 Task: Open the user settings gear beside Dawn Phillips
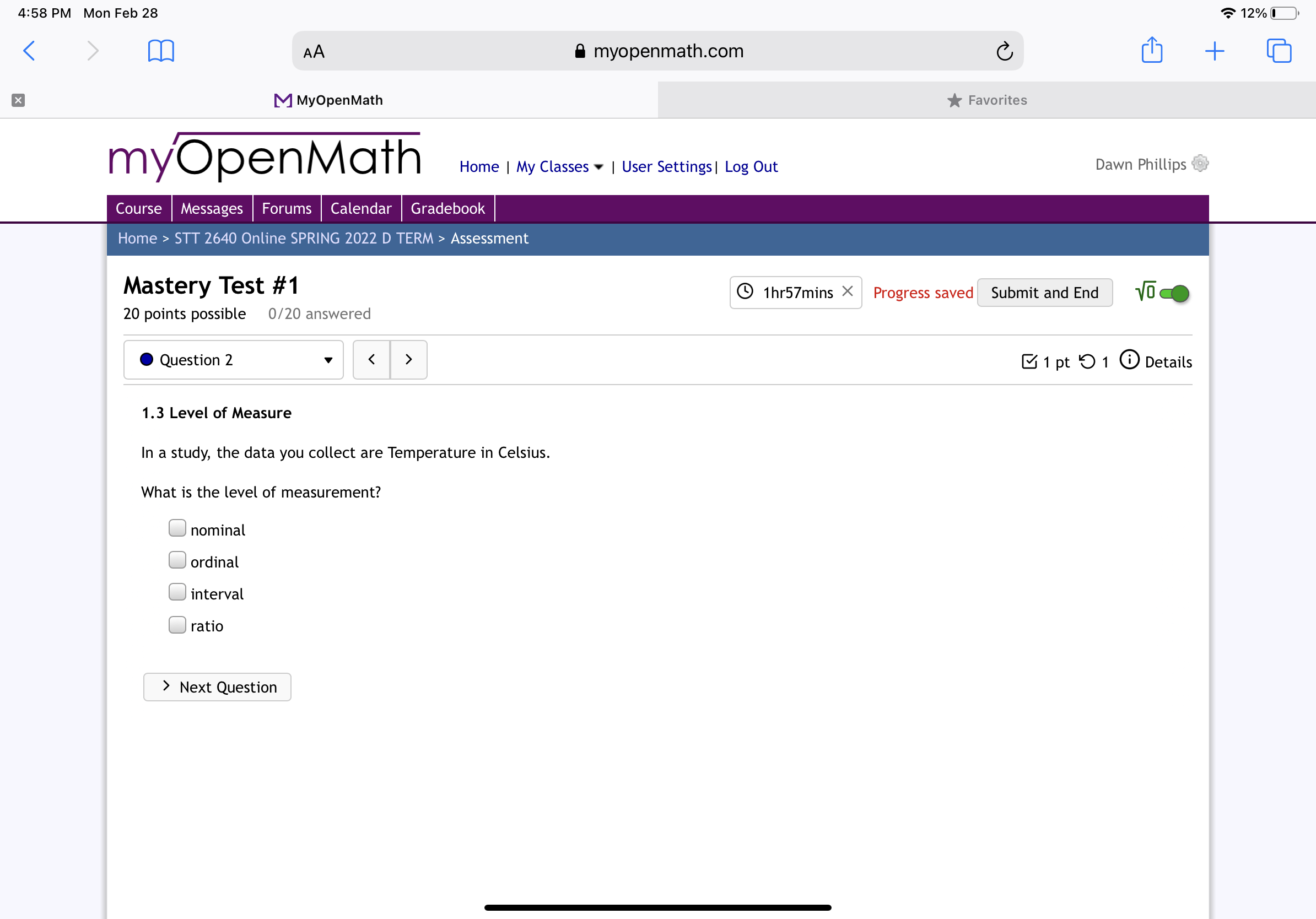tap(1200, 164)
